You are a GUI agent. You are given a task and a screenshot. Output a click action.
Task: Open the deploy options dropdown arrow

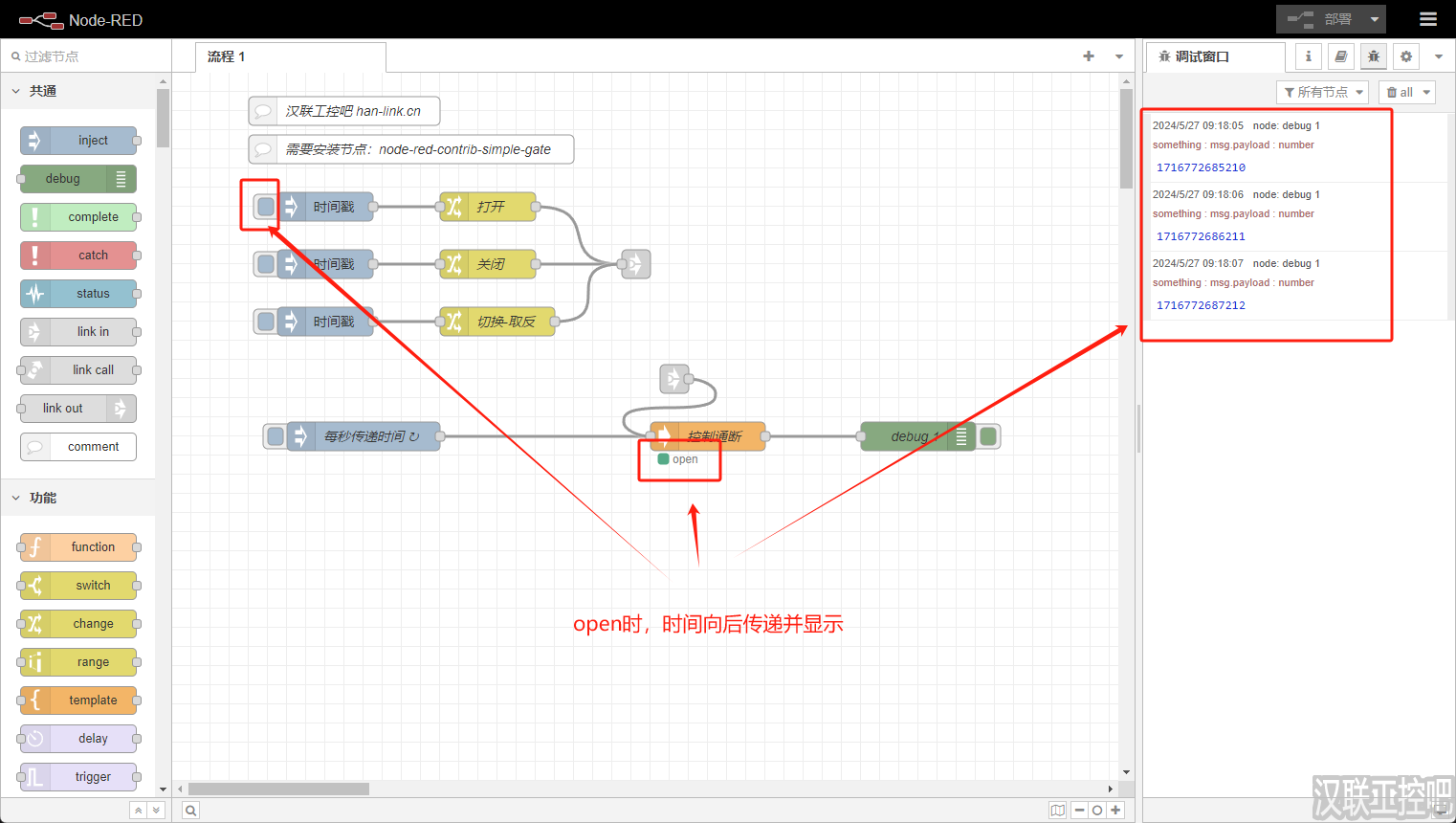tap(1375, 19)
